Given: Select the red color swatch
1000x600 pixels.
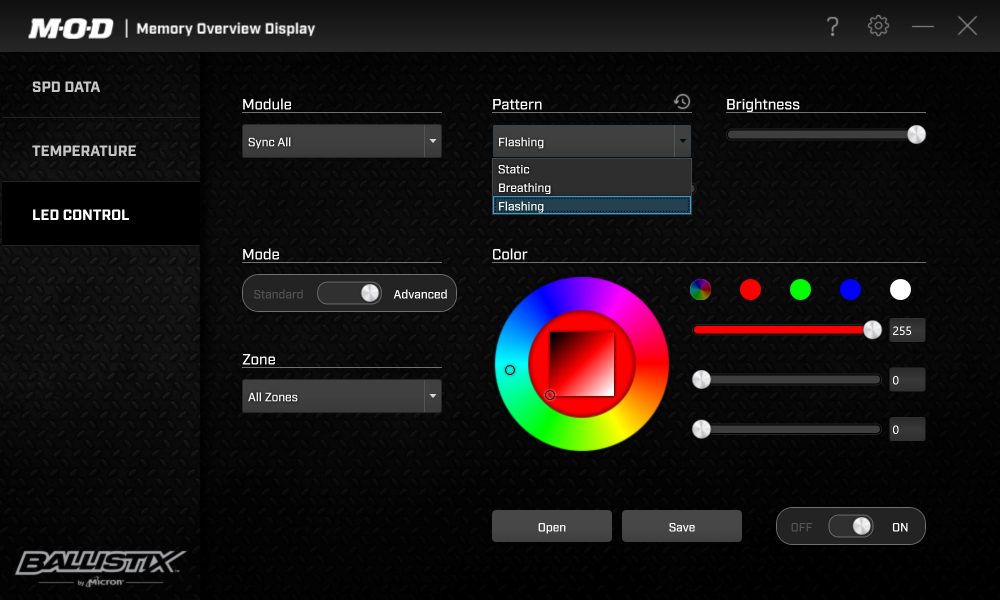Looking at the screenshot, I should click(750, 289).
